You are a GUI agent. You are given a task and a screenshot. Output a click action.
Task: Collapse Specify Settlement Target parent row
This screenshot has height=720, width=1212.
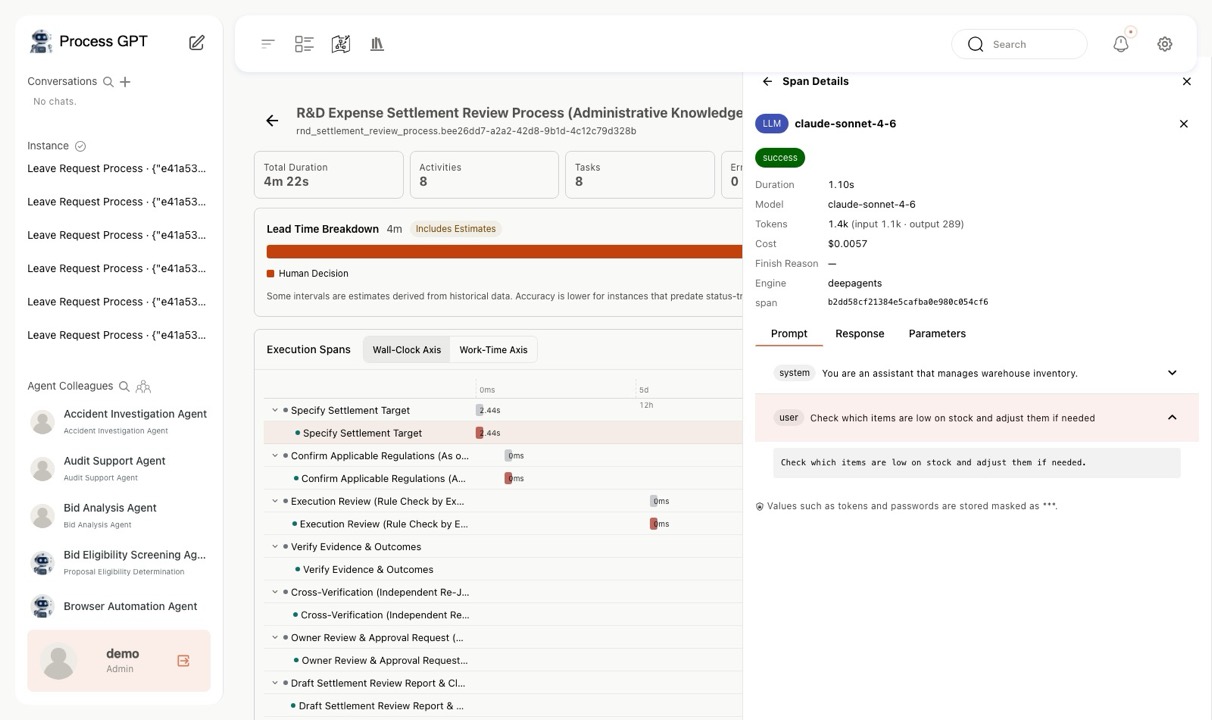275,411
